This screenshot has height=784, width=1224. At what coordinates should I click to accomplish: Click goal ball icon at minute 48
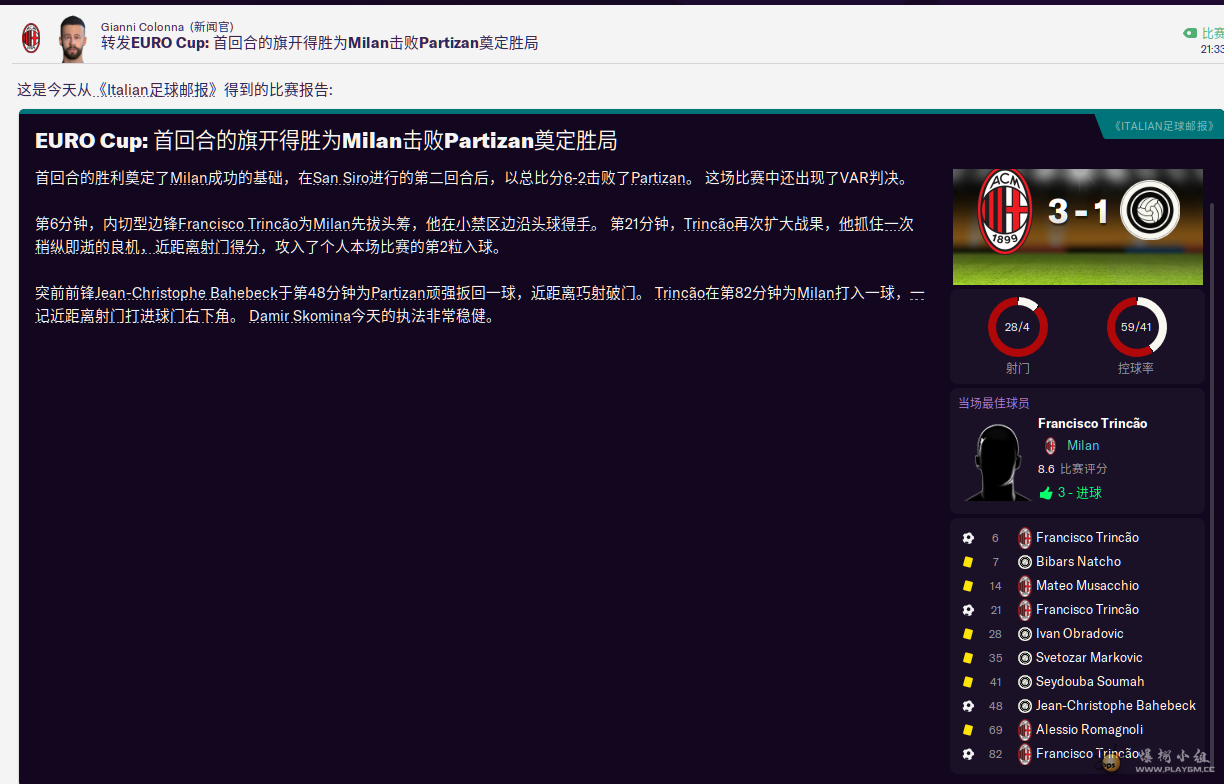point(968,706)
